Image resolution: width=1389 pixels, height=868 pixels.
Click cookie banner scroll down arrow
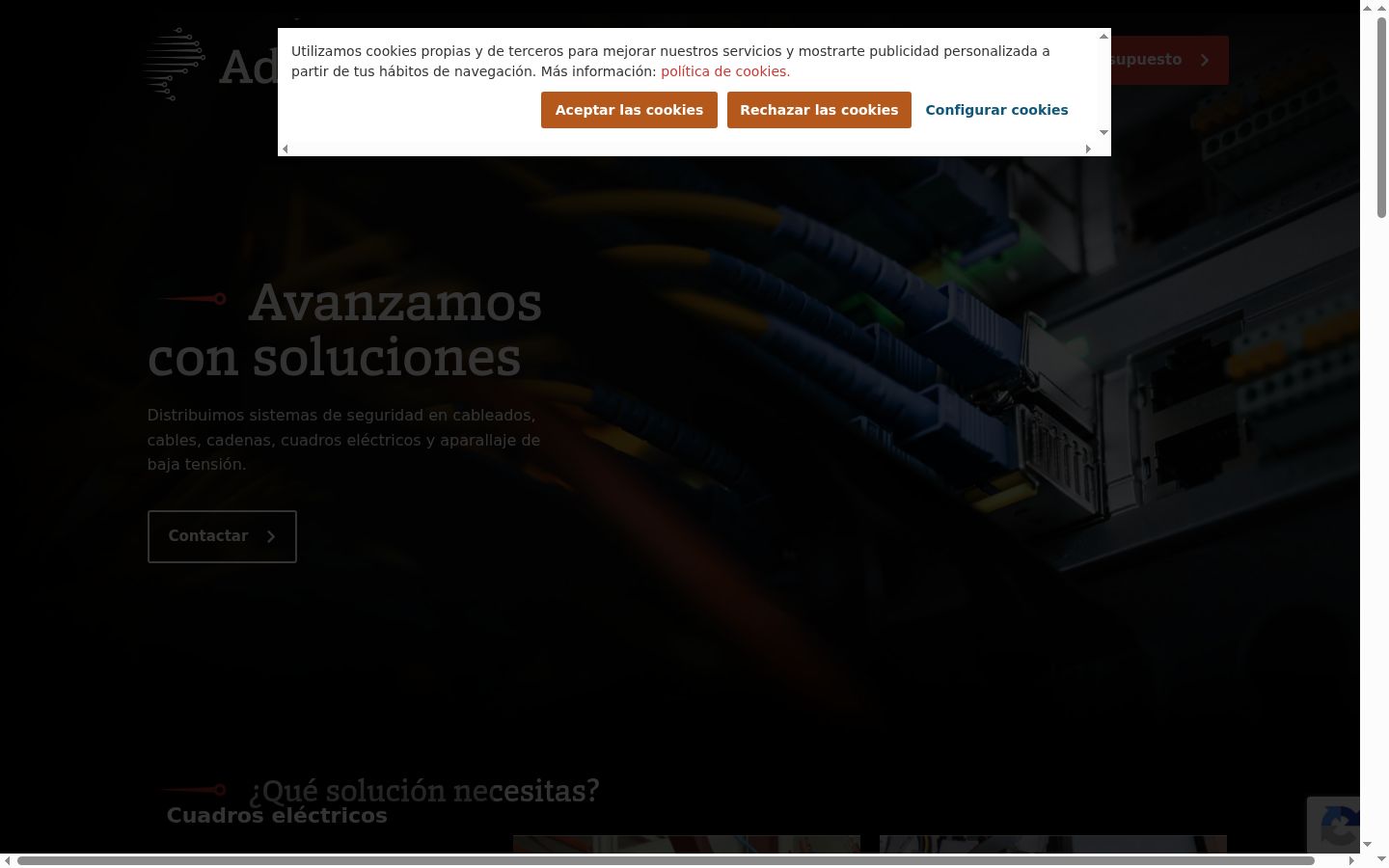[x=1103, y=132]
